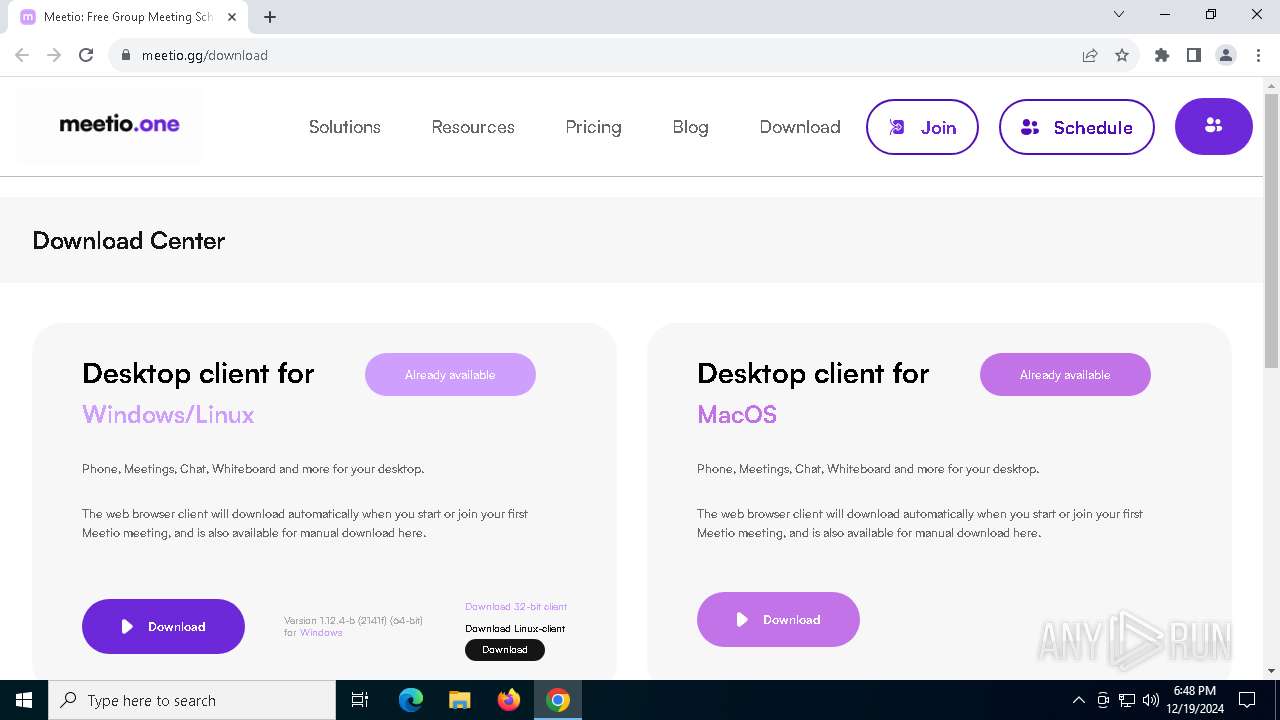Image resolution: width=1280 pixels, height=720 pixels.
Task: Download the Windows desktop client
Action: (x=163, y=626)
